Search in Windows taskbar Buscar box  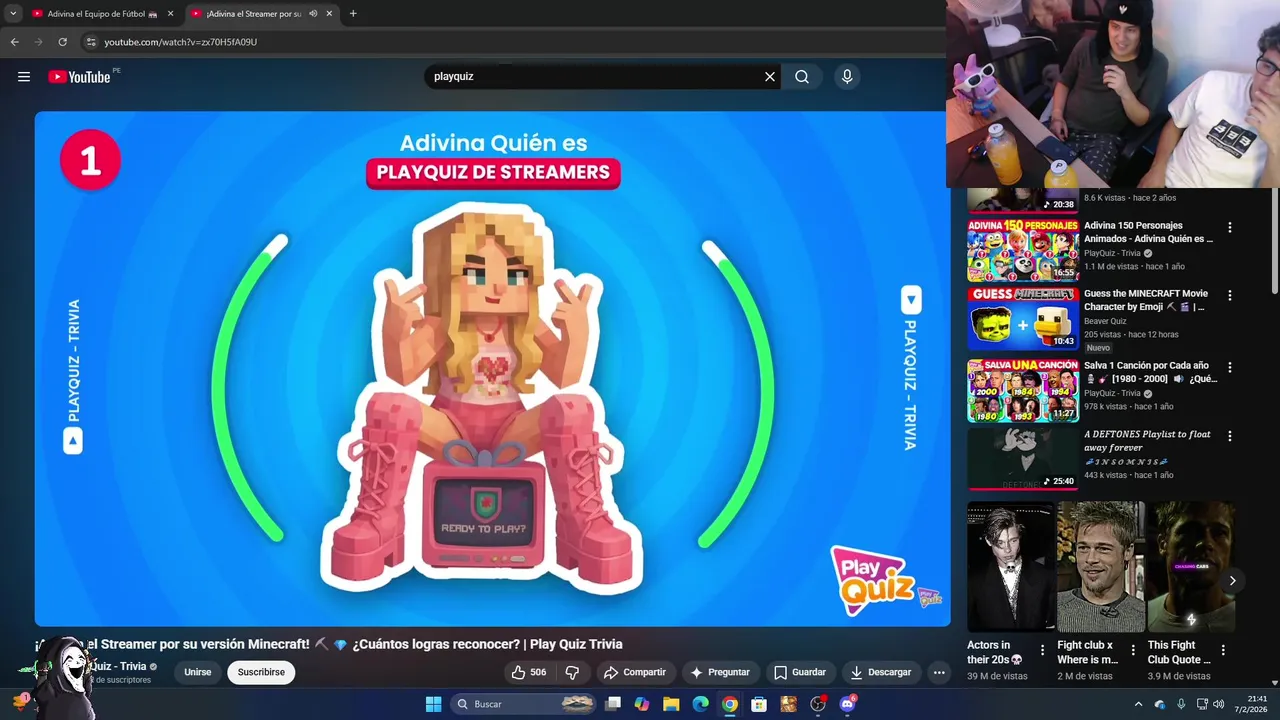pos(525,704)
